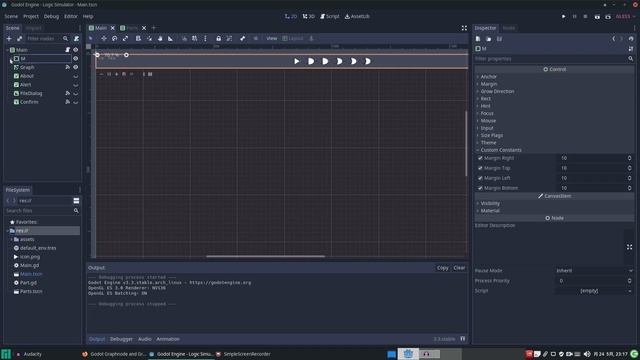Open Inspector object properties tools icon
The width and height of the screenshot is (640, 360).
coord(631,49)
